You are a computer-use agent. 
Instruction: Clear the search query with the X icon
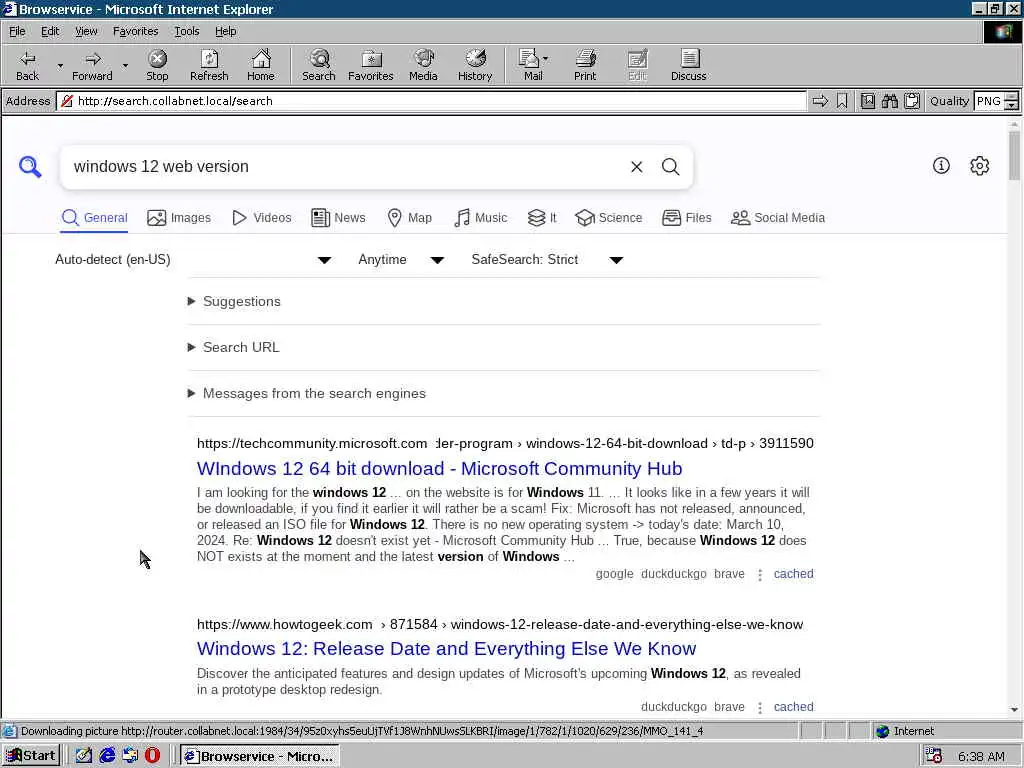tap(637, 167)
